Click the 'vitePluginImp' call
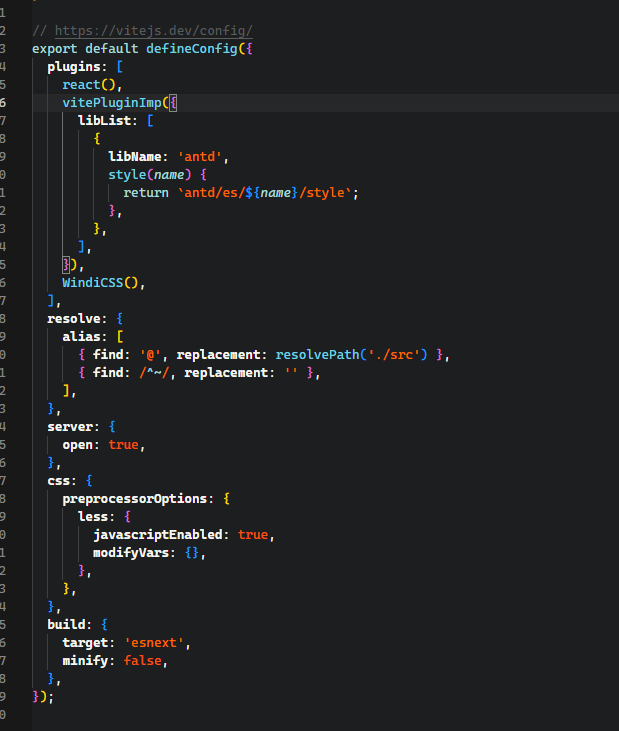 (x=112, y=103)
